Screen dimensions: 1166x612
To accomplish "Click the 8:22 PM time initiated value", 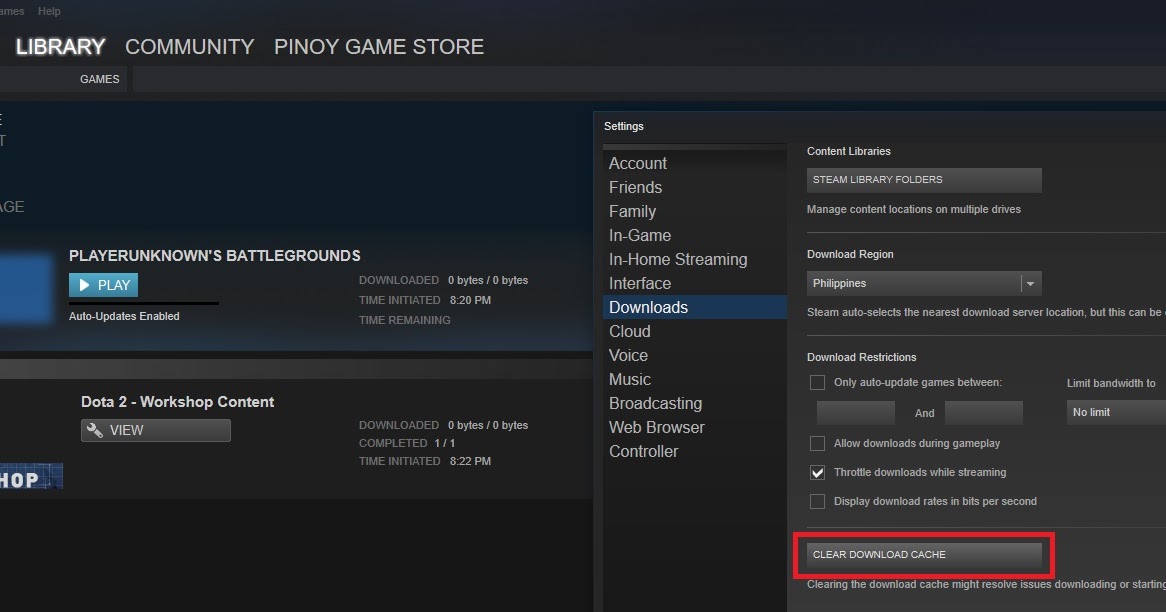I will coord(470,461).
